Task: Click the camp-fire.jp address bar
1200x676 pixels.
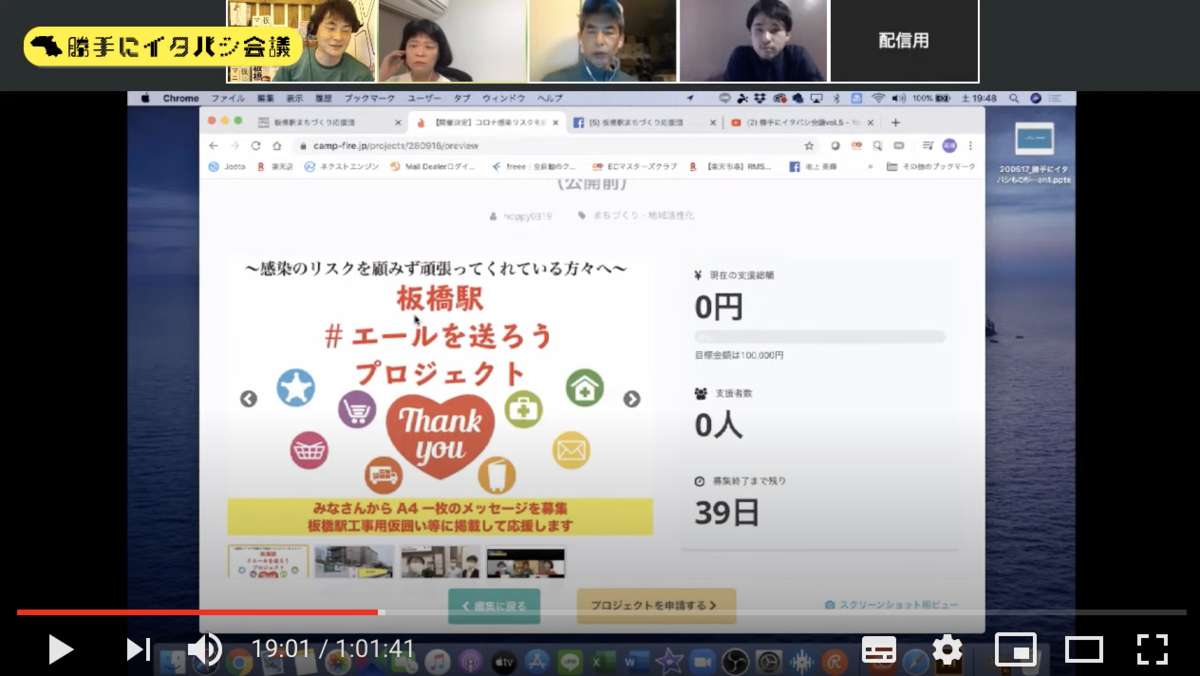Action: click(555, 146)
